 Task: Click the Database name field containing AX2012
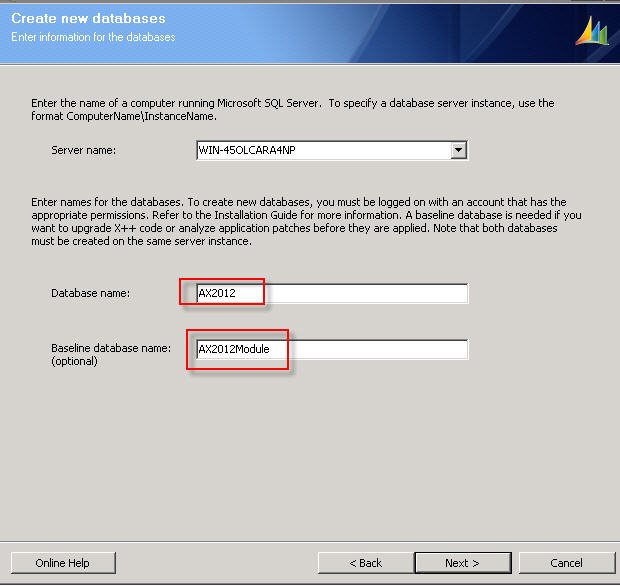coord(332,293)
